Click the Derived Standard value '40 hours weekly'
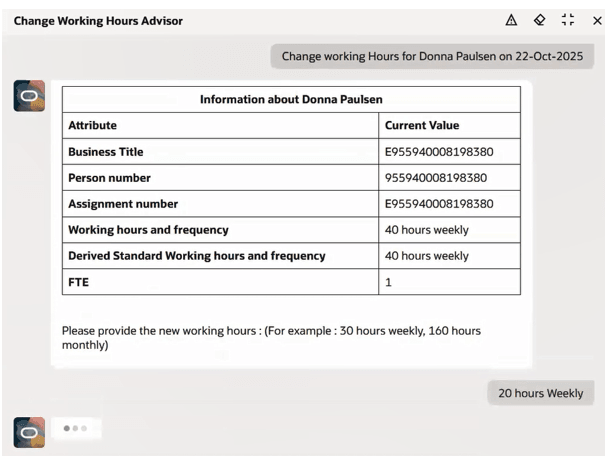605x461 pixels. click(x=427, y=256)
